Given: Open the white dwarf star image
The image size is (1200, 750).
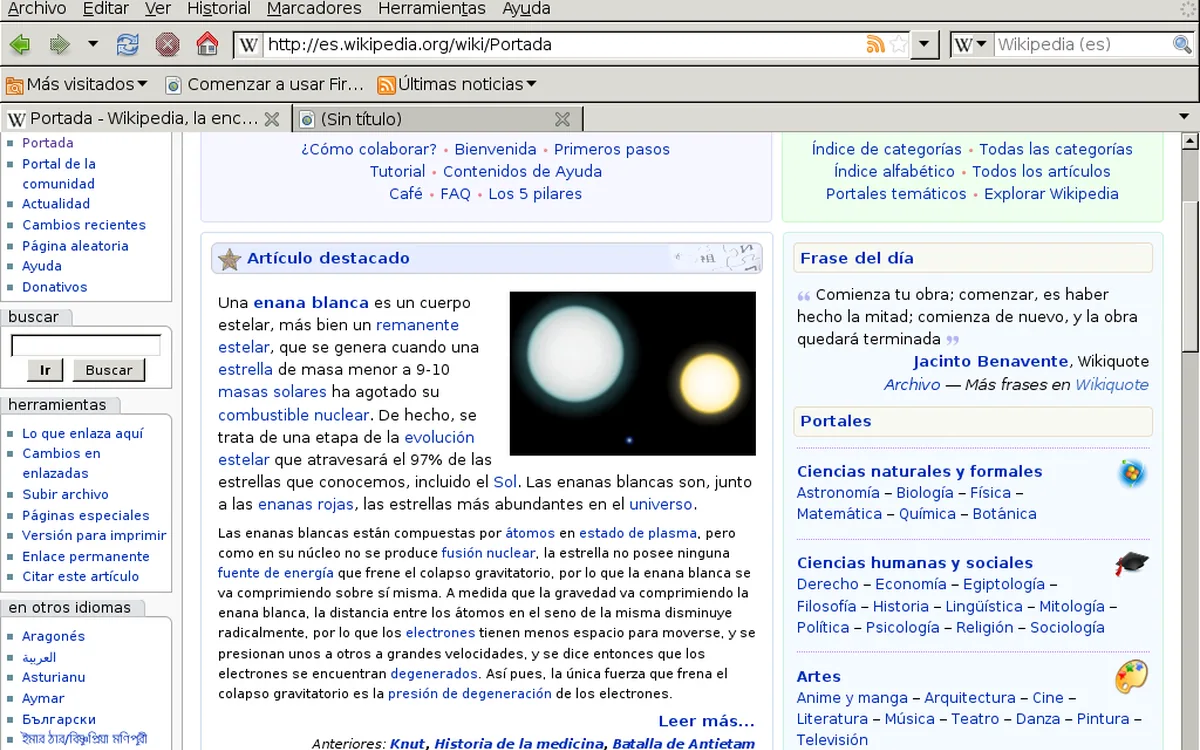Looking at the screenshot, I should click(x=633, y=373).
